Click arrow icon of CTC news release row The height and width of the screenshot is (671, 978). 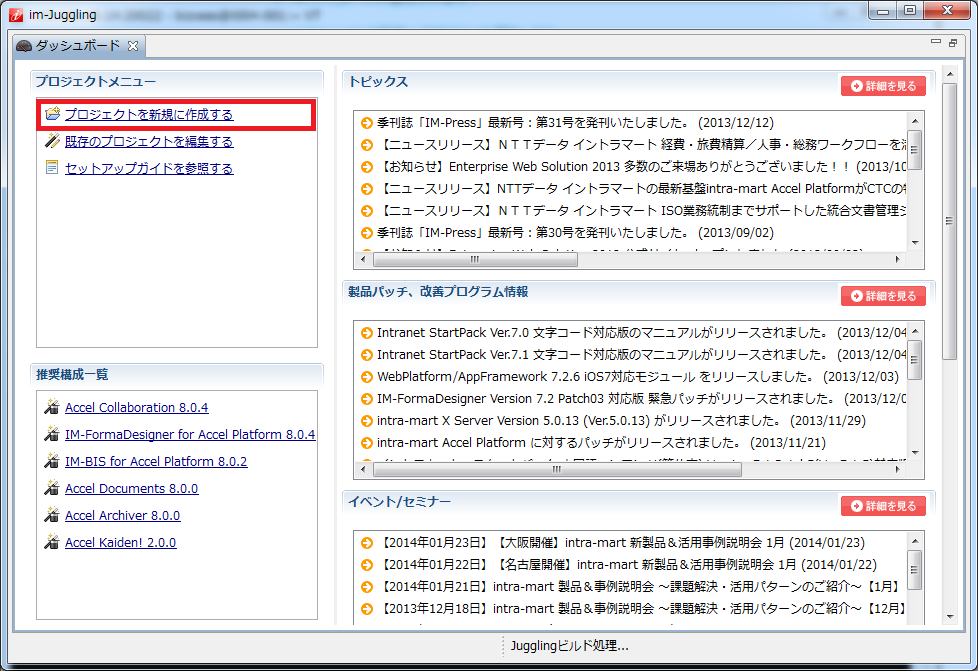(367, 189)
